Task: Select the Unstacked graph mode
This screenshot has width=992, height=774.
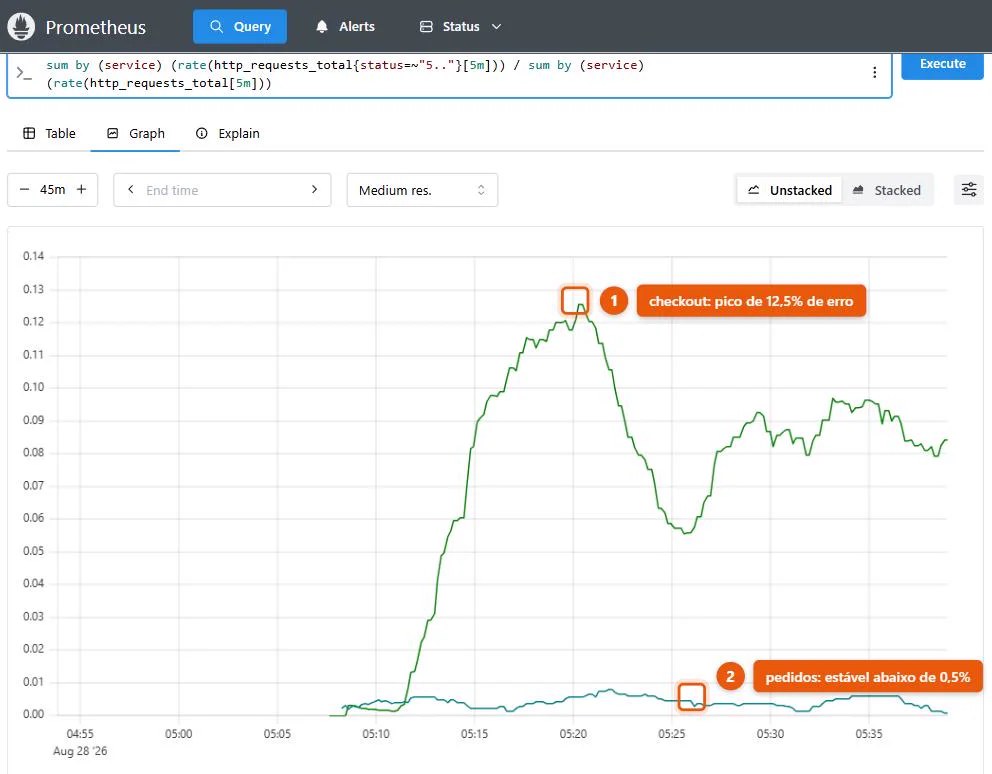Action: point(789,190)
